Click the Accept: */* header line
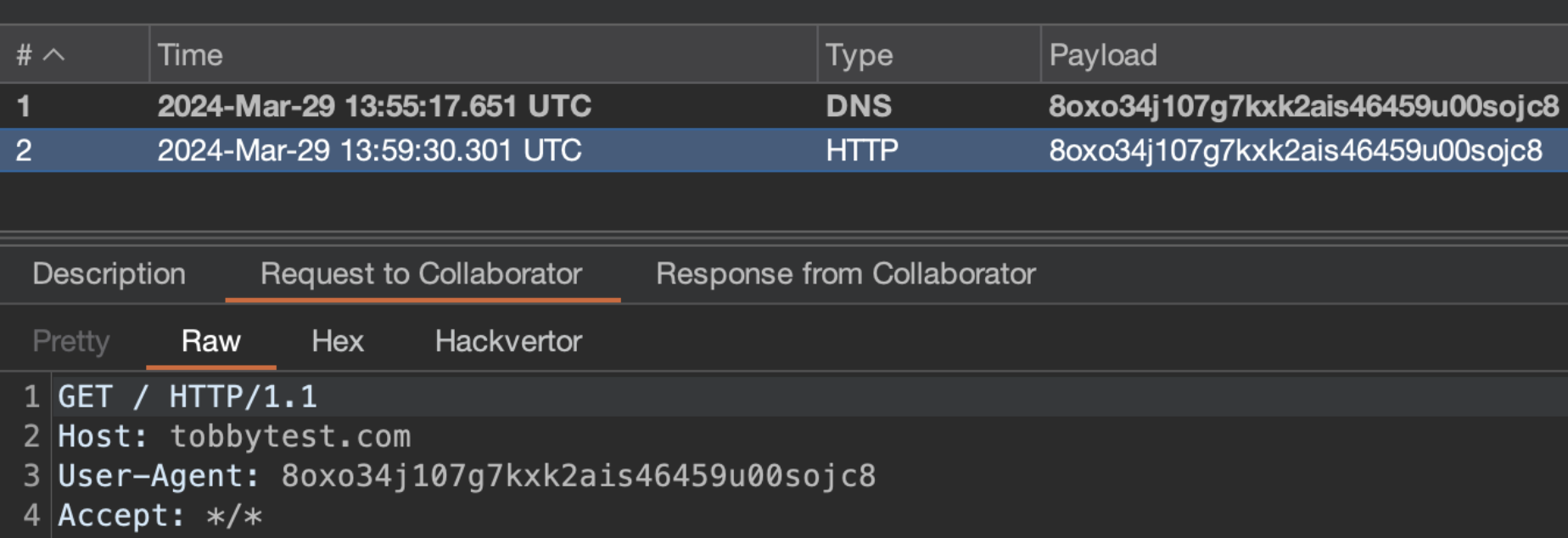 pyautogui.click(x=160, y=515)
